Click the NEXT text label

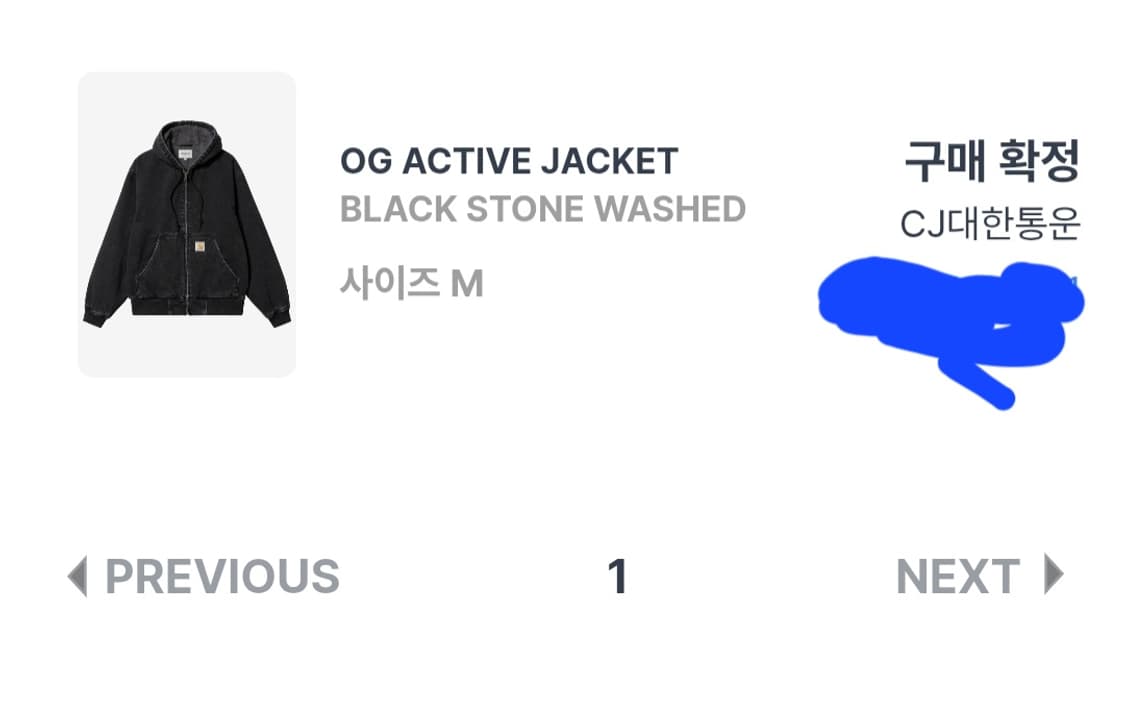click(958, 577)
